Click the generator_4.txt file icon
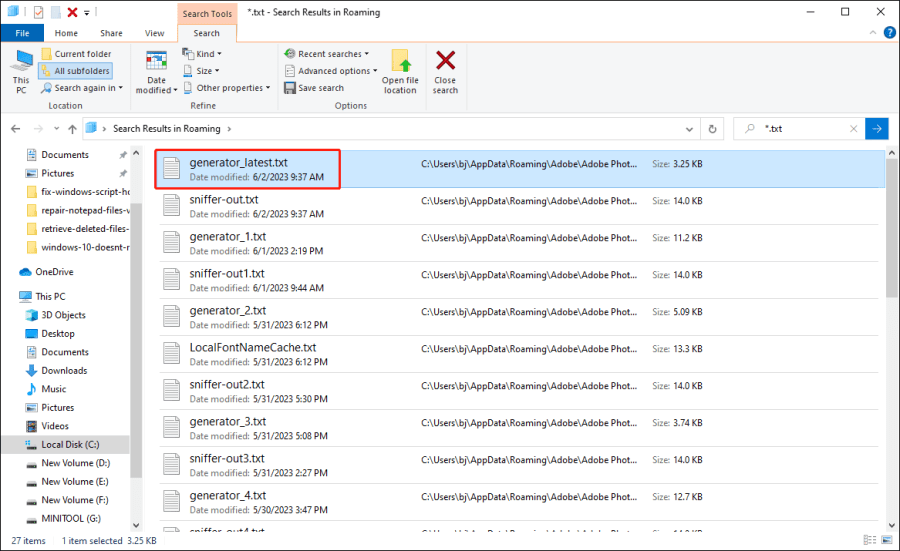 [172, 501]
